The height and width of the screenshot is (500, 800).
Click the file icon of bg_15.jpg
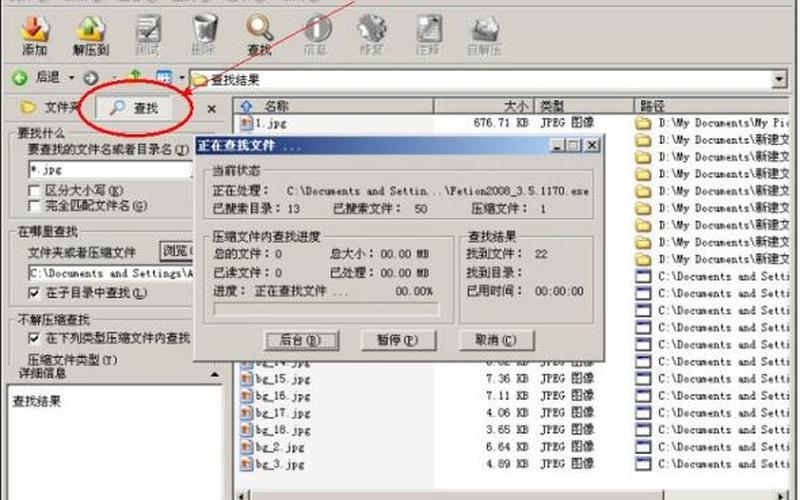[246, 379]
